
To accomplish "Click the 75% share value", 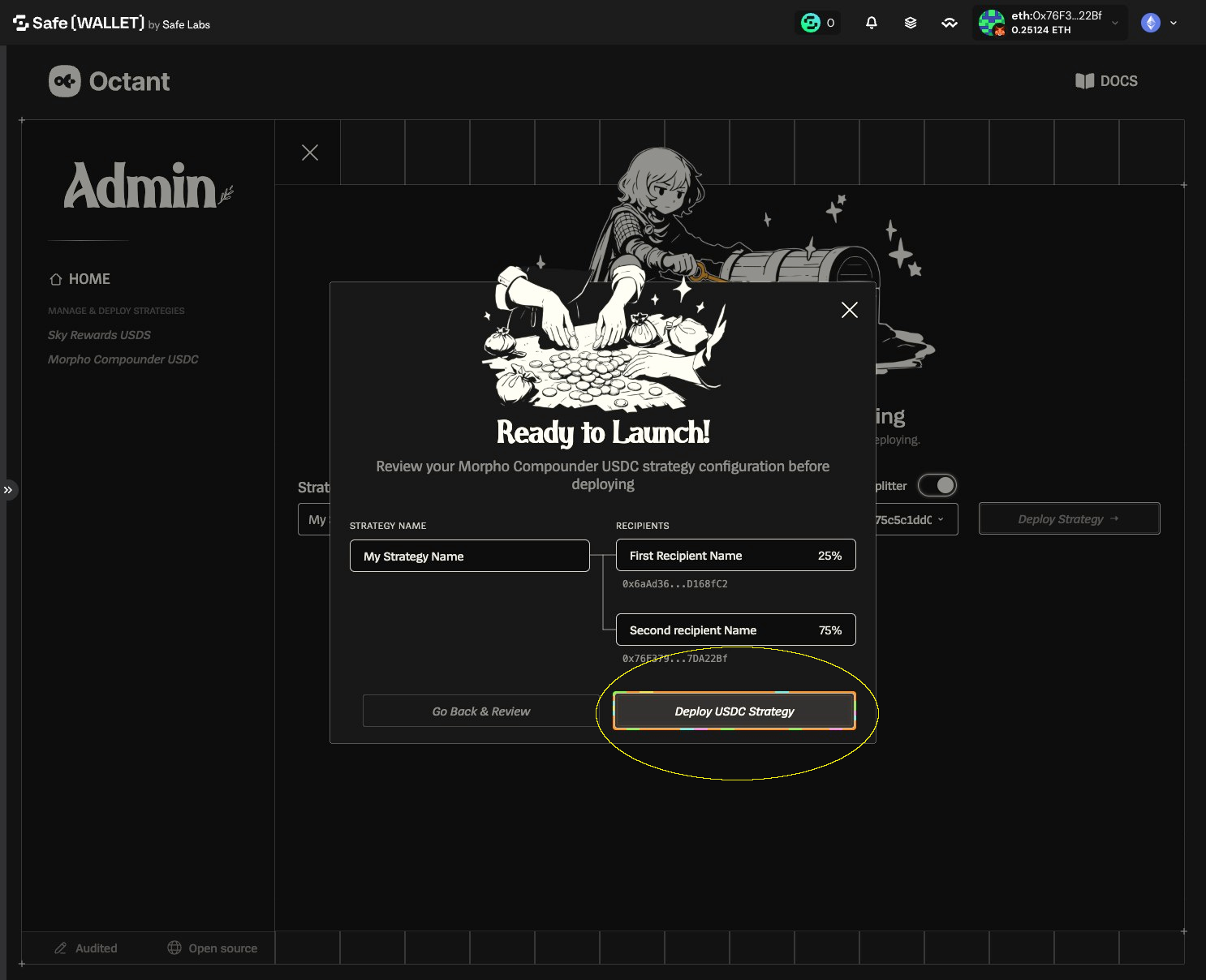I will pos(829,630).
